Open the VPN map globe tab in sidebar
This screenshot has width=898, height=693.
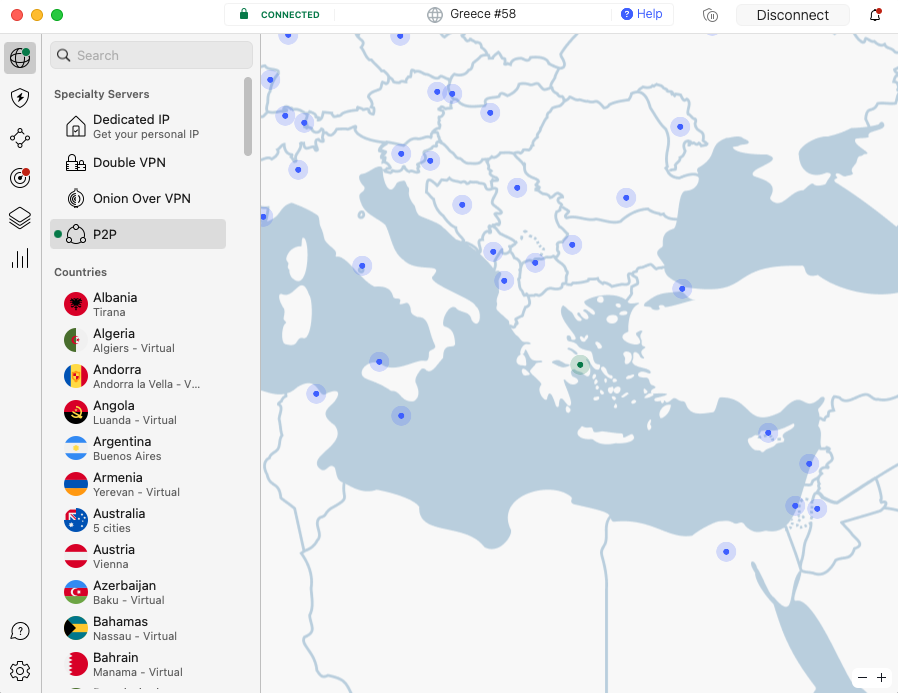(20, 57)
